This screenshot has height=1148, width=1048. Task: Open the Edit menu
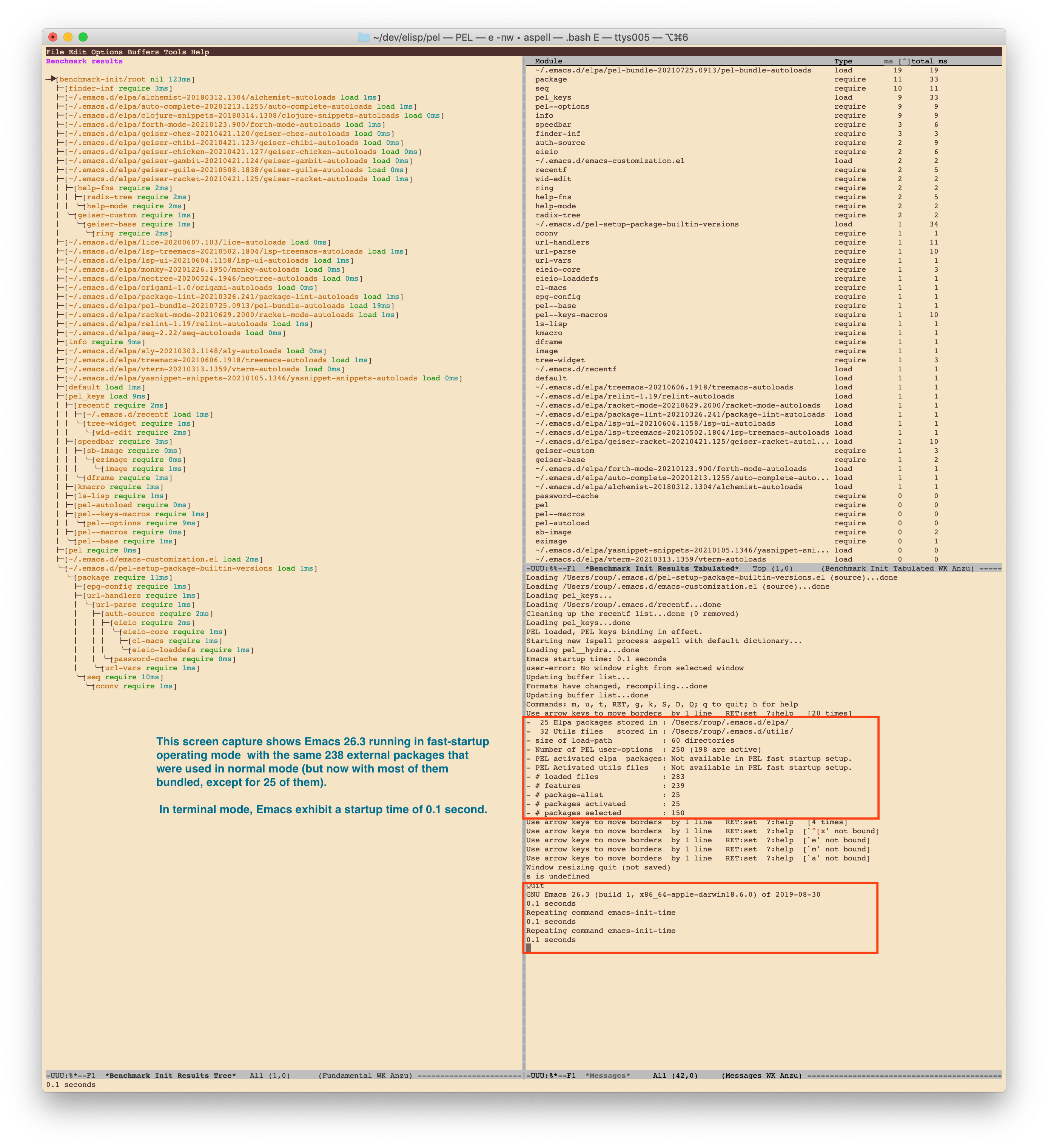[x=77, y=52]
